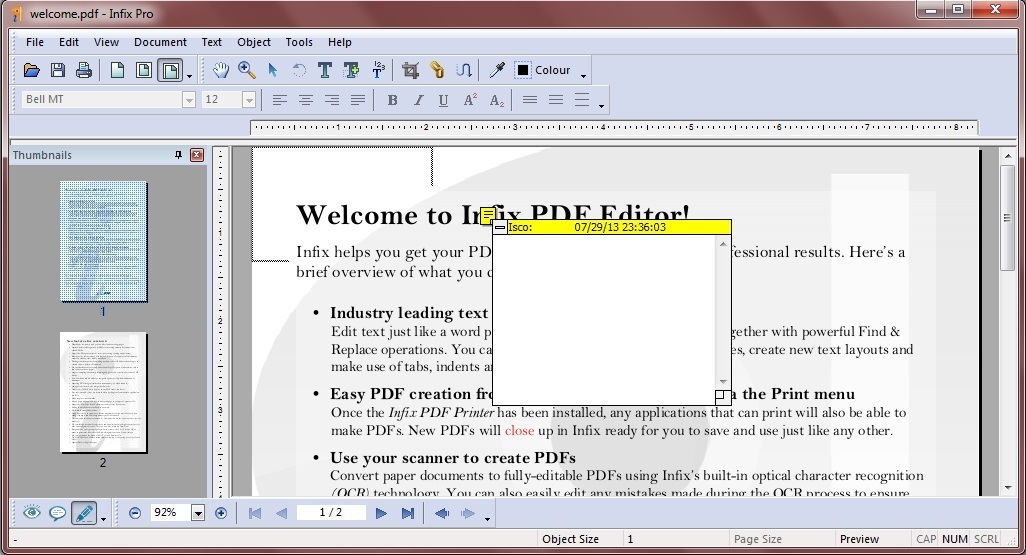Viewport: 1026px width, 555px height.
Task: Expand the Colour toolbar options arrow
Action: point(584,76)
